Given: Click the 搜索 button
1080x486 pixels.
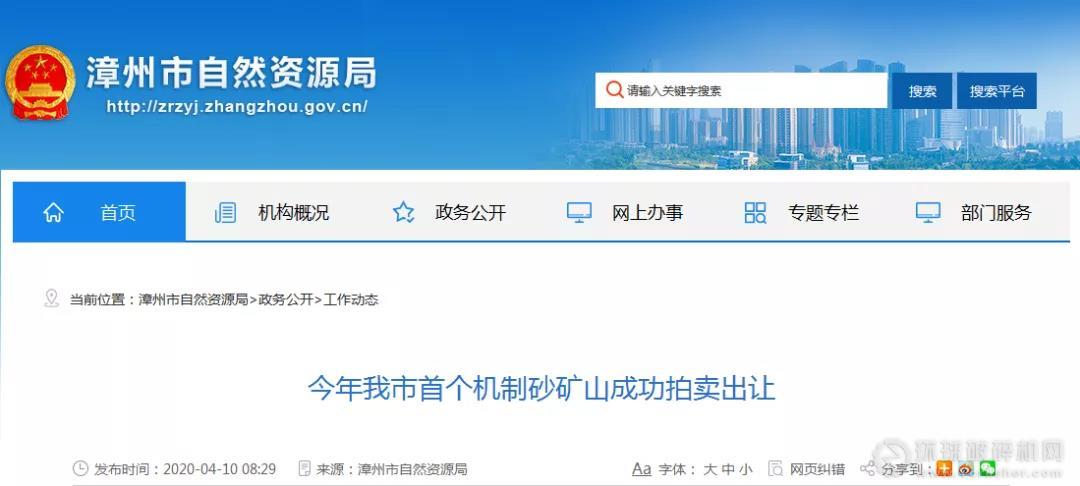Looking at the screenshot, I should click(x=922, y=91).
